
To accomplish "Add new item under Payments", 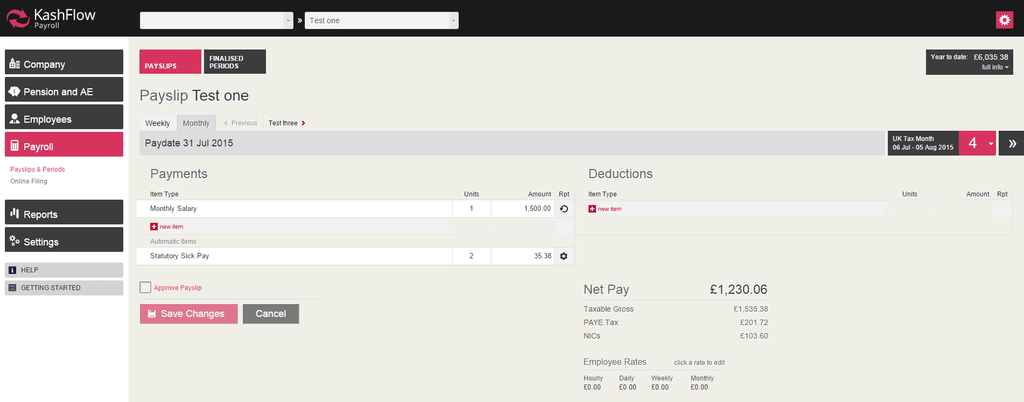I will click(166, 227).
